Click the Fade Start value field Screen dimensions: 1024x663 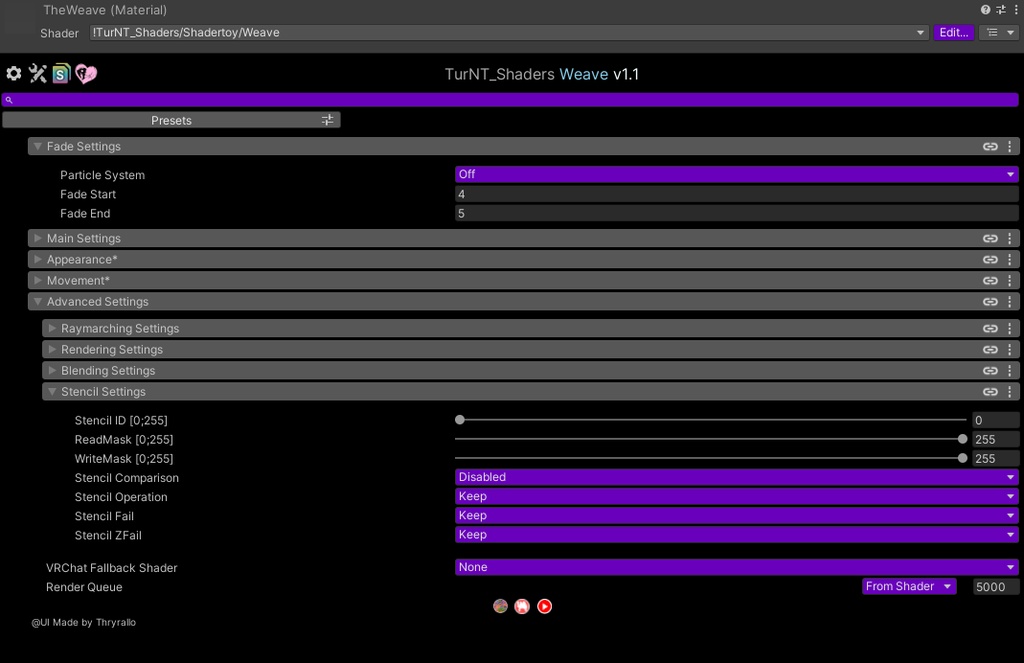pos(737,194)
